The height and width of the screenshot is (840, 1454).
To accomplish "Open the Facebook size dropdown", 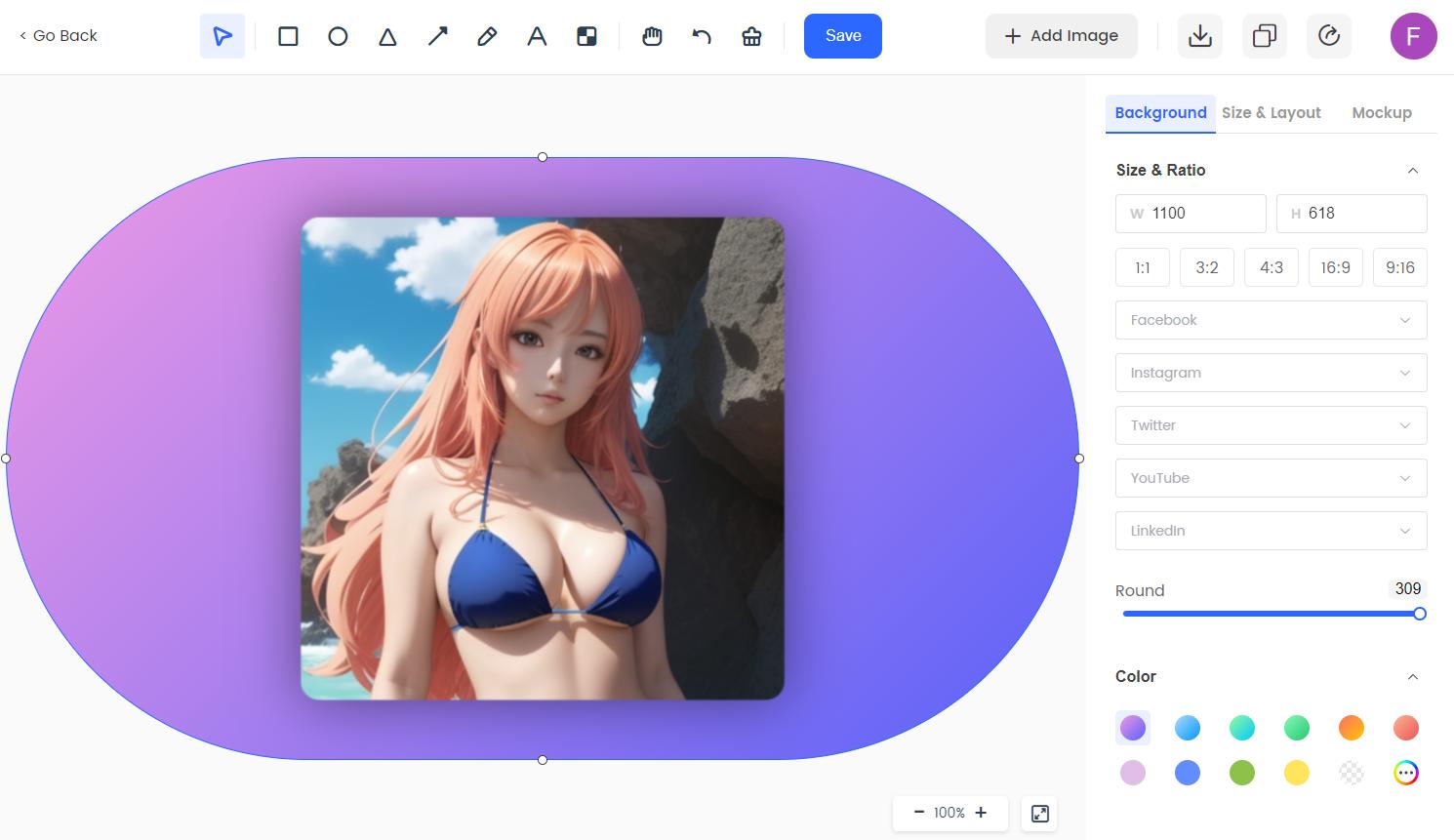I will (1271, 320).
